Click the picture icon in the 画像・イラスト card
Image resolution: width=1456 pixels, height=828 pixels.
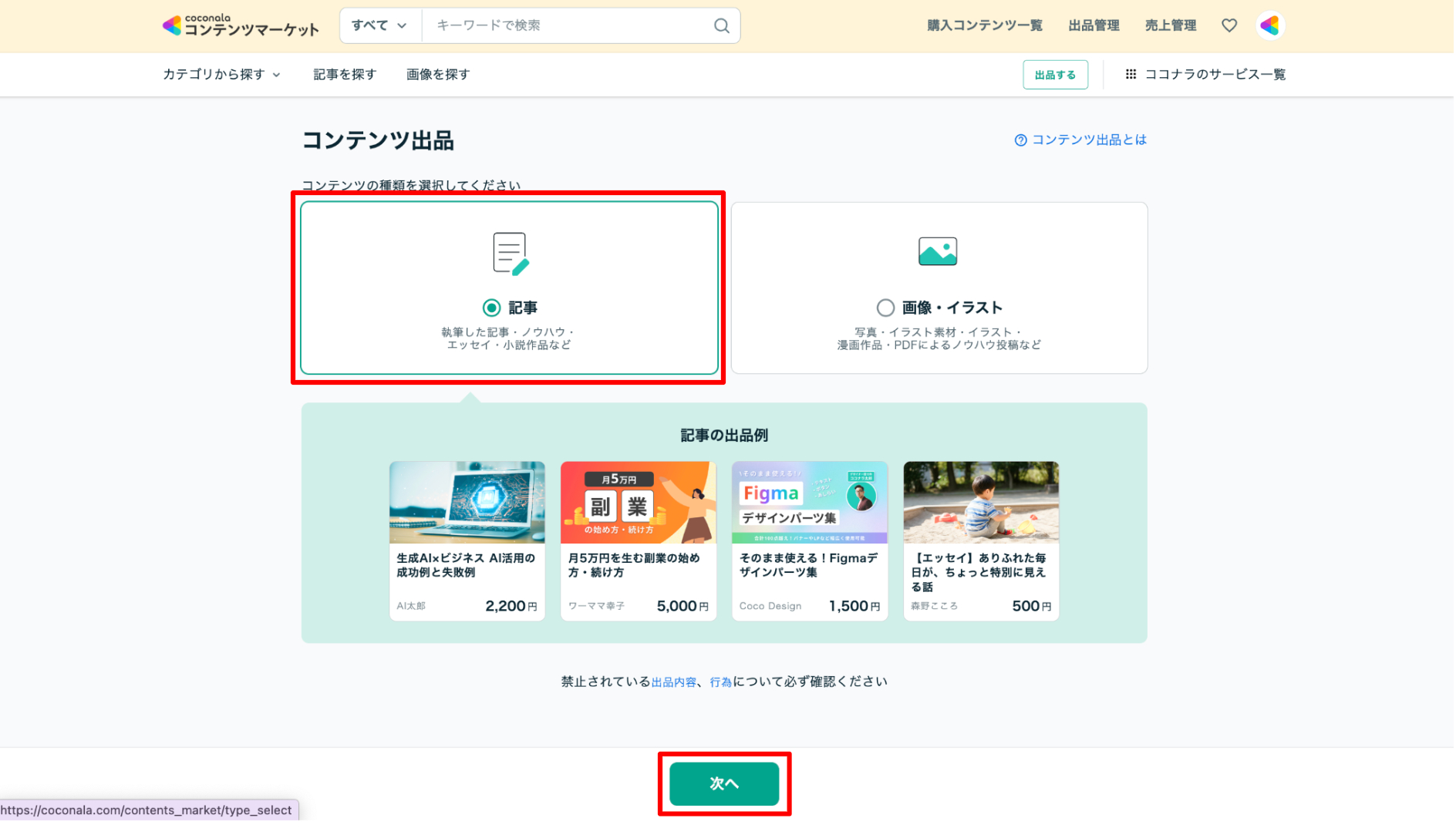938,252
